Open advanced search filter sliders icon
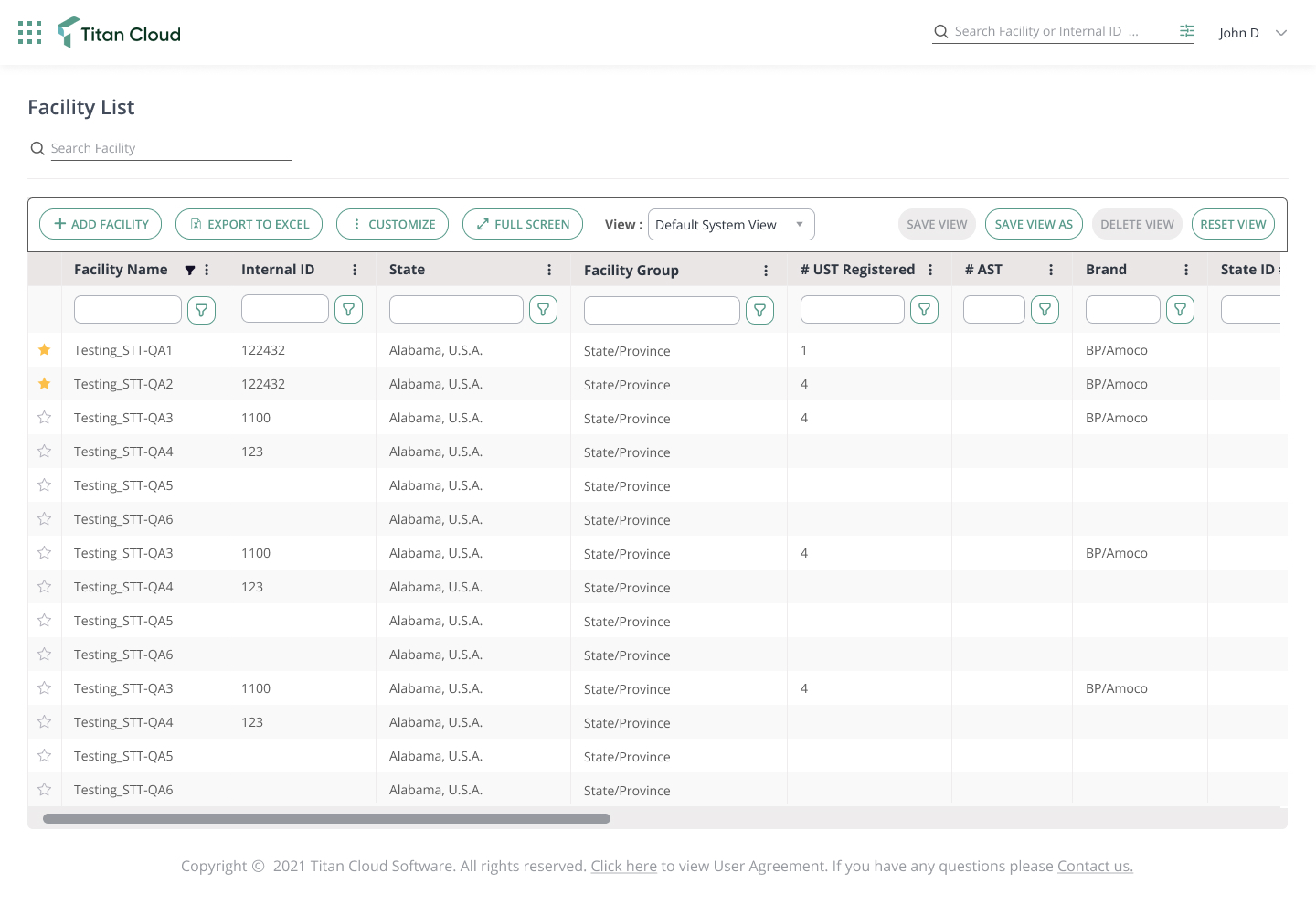This screenshot has height=905, width=1316. 1186,31
